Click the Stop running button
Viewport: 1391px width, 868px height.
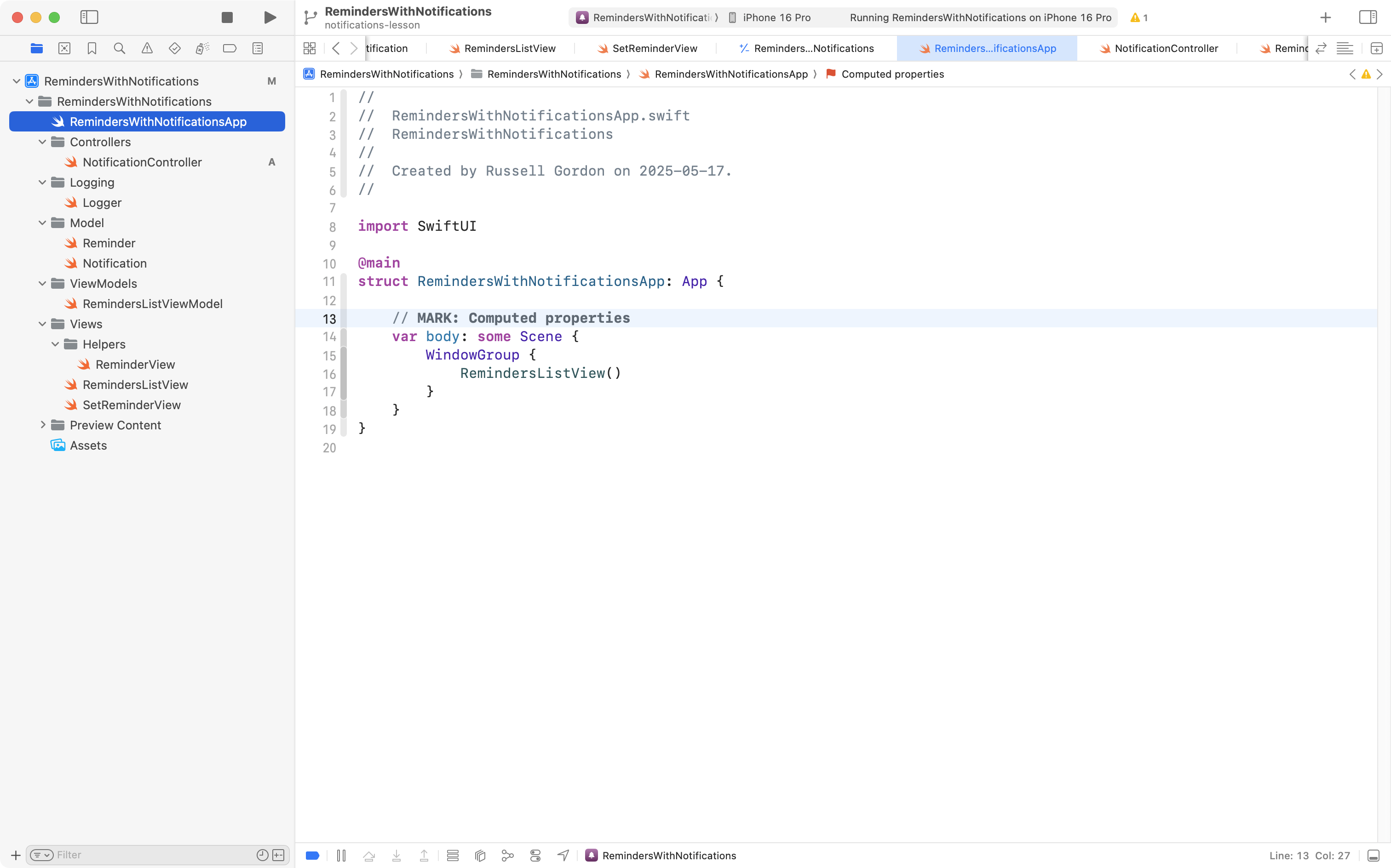[x=227, y=17]
